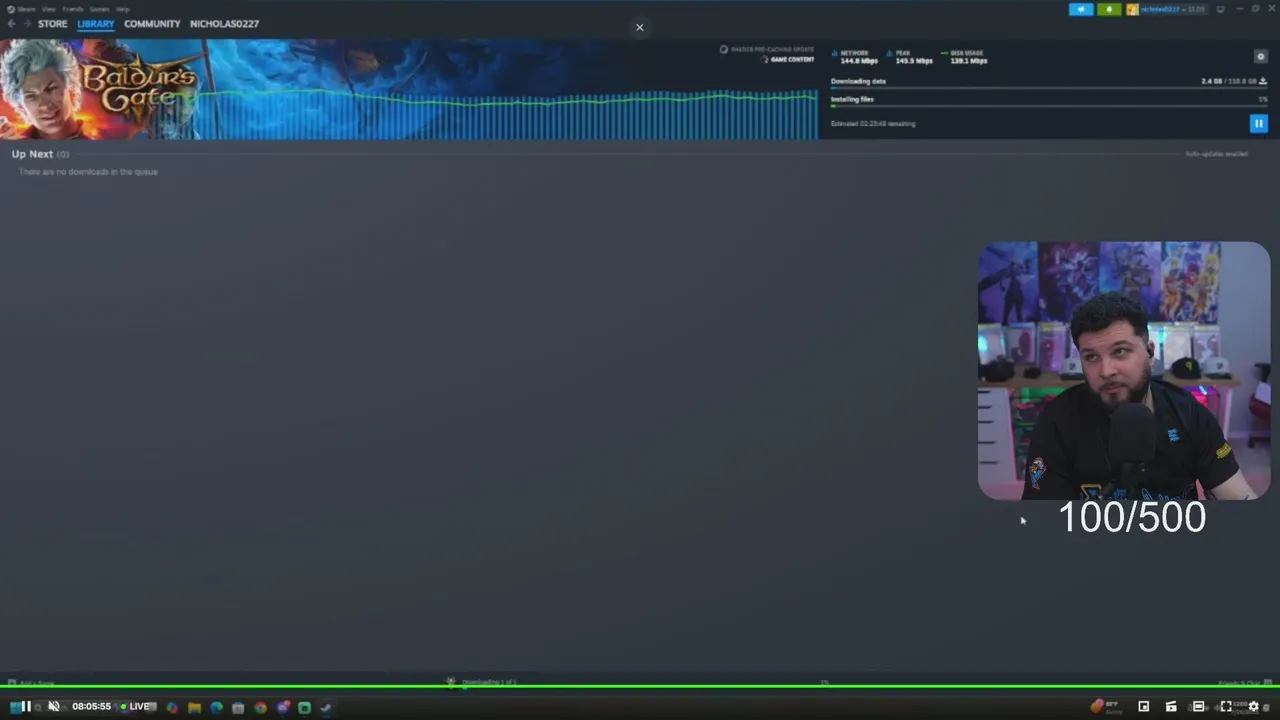Image resolution: width=1280 pixels, height=720 pixels.
Task: Click the forward navigation arrow
Action: tap(27, 24)
